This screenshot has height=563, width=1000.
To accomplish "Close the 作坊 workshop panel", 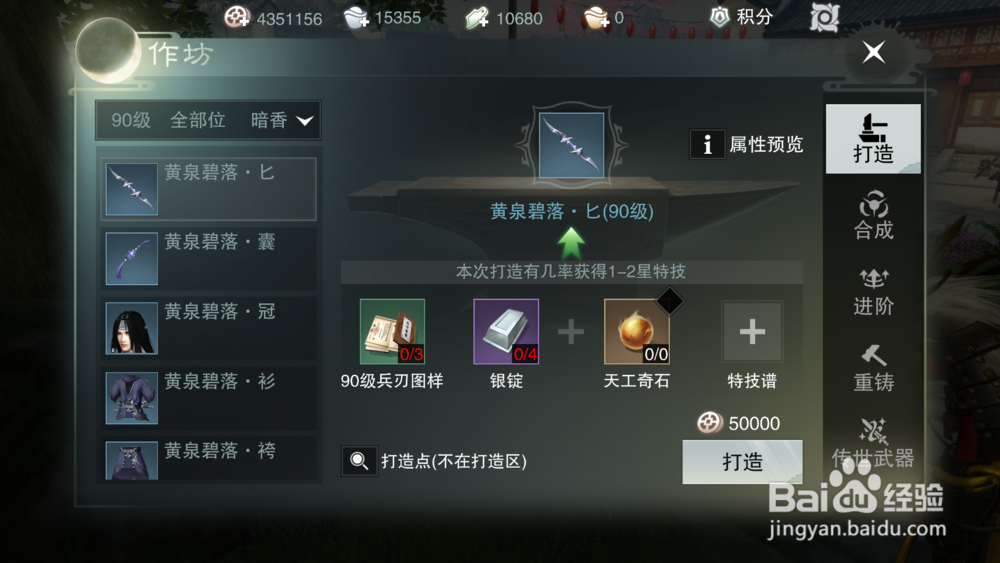I will coord(874,52).
